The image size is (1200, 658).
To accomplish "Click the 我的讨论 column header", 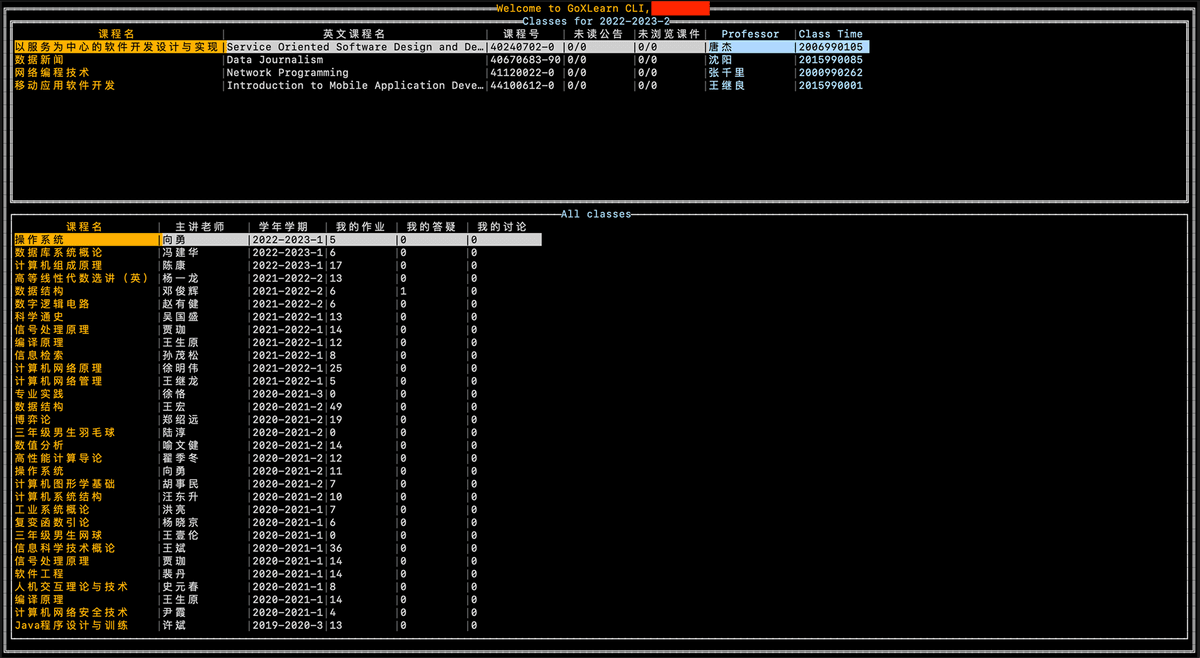I will click(x=502, y=227).
